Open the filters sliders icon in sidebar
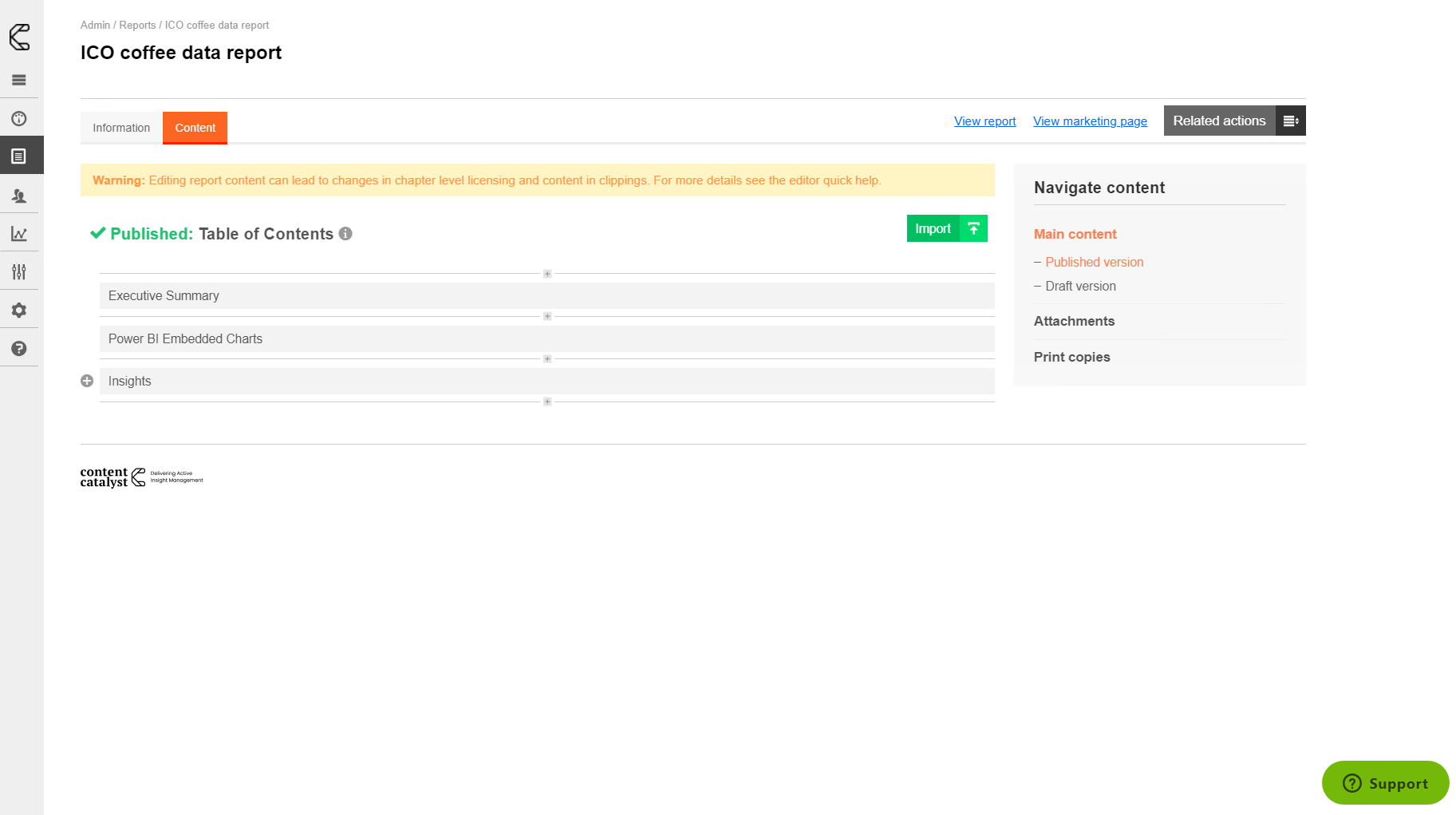 click(20, 271)
